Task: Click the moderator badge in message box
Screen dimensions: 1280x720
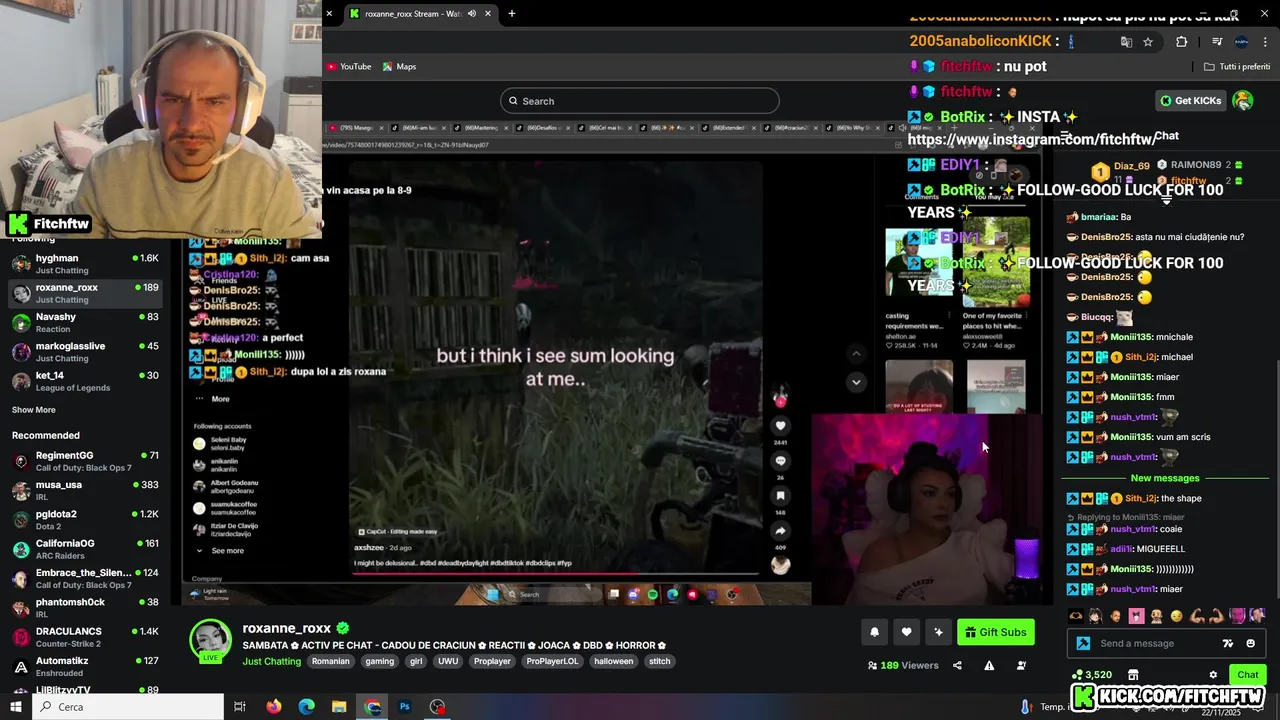Action: click(x=1083, y=643)
